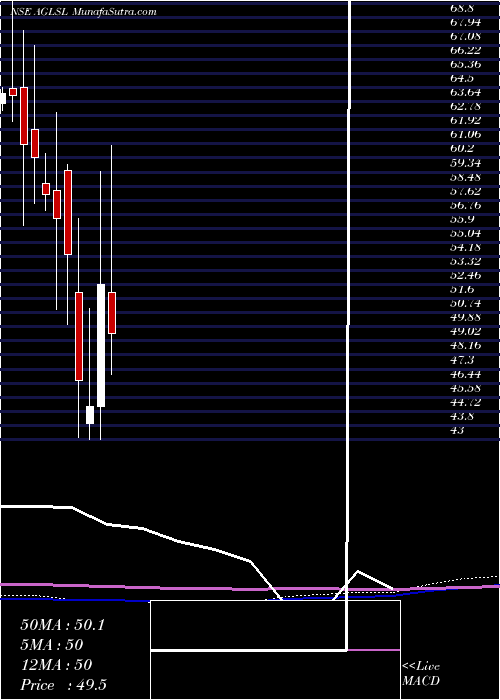
Task: Click the 54.18 price axis label
Action: pyautogui.click(x=466, y=247)
